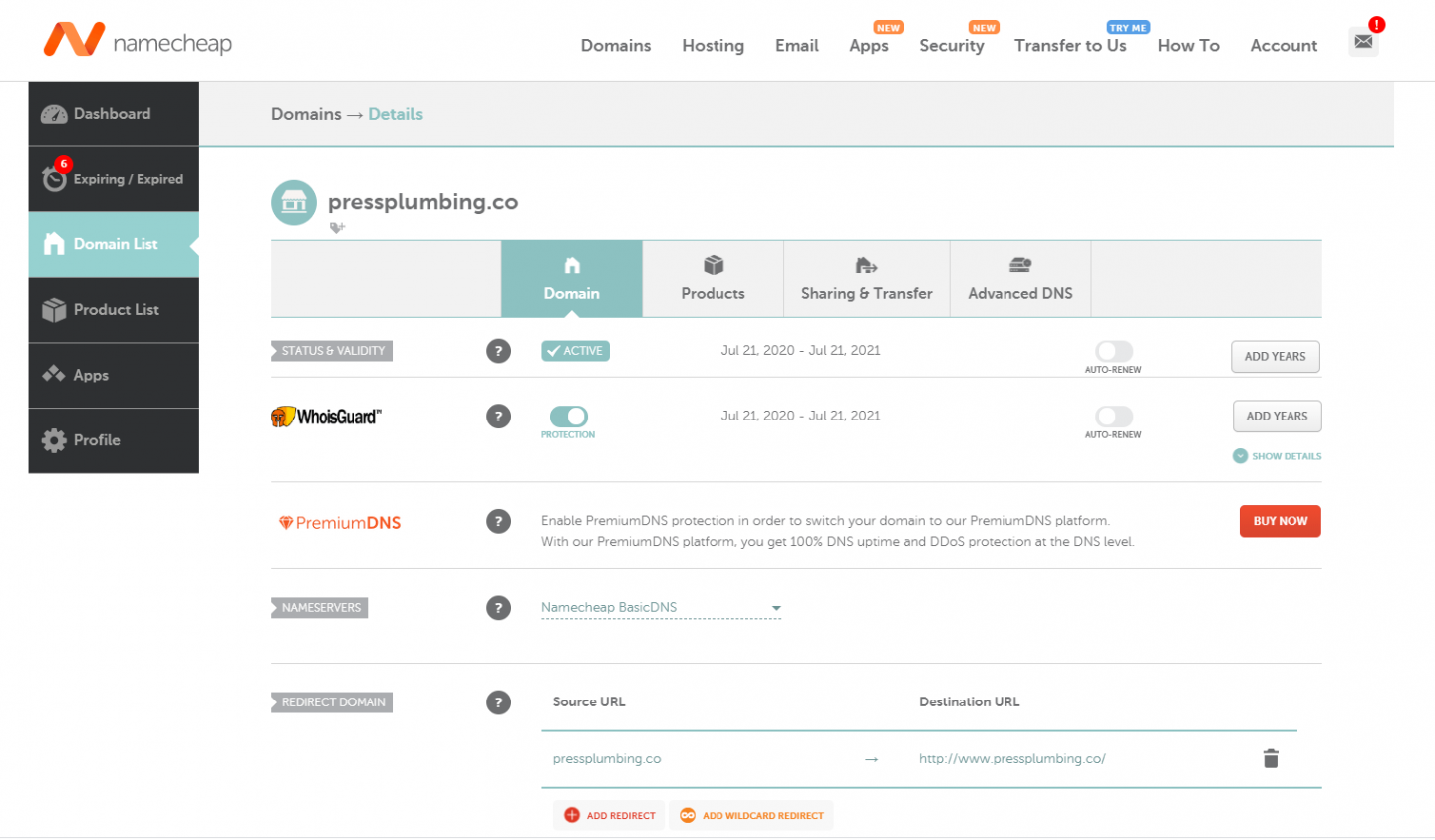Viewport: 1435px width, 840px height.
Task: Click the Apps diamonds icon
Action: [54, 375]
